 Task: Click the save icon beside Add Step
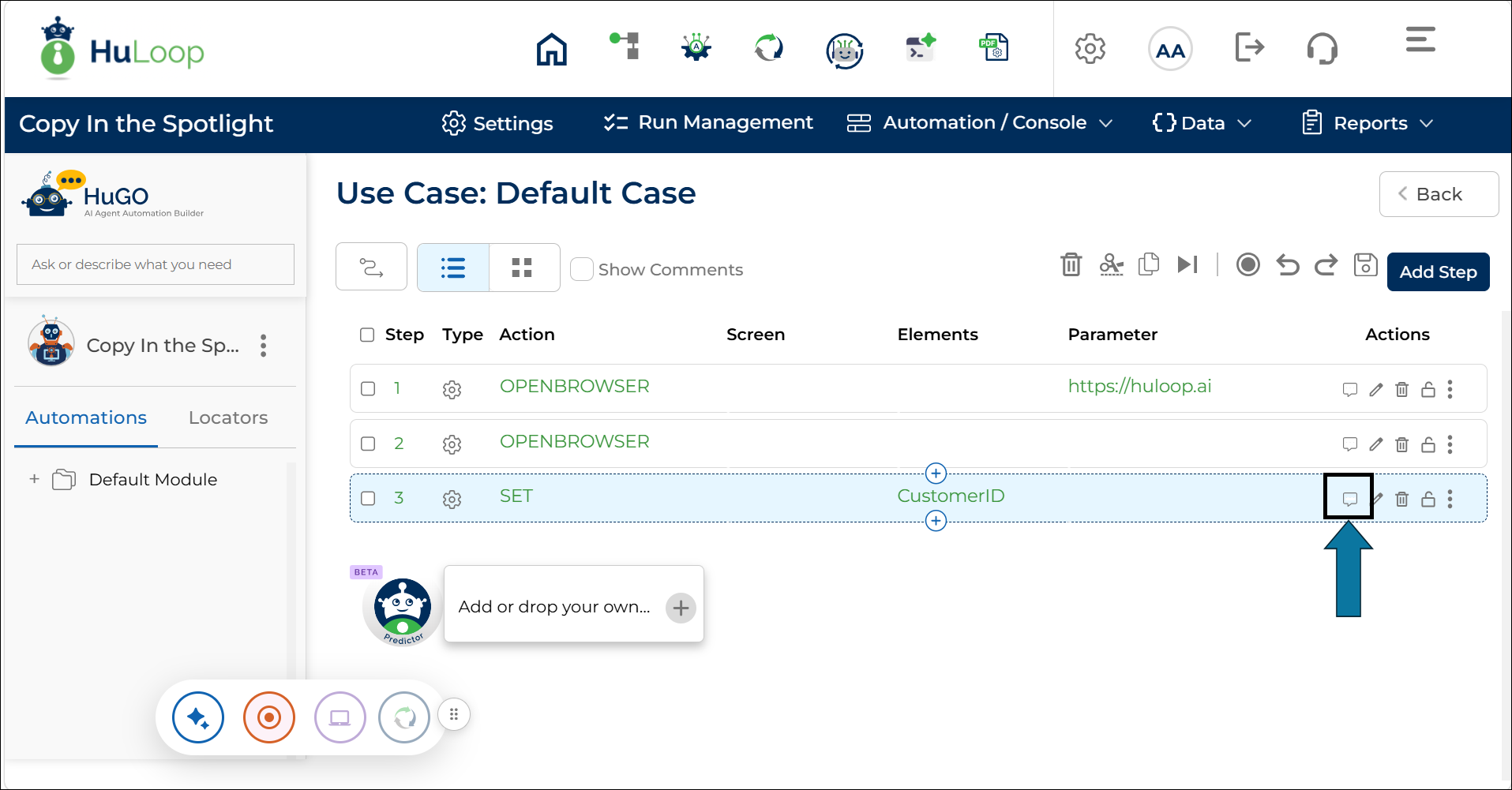[1365, 264]
